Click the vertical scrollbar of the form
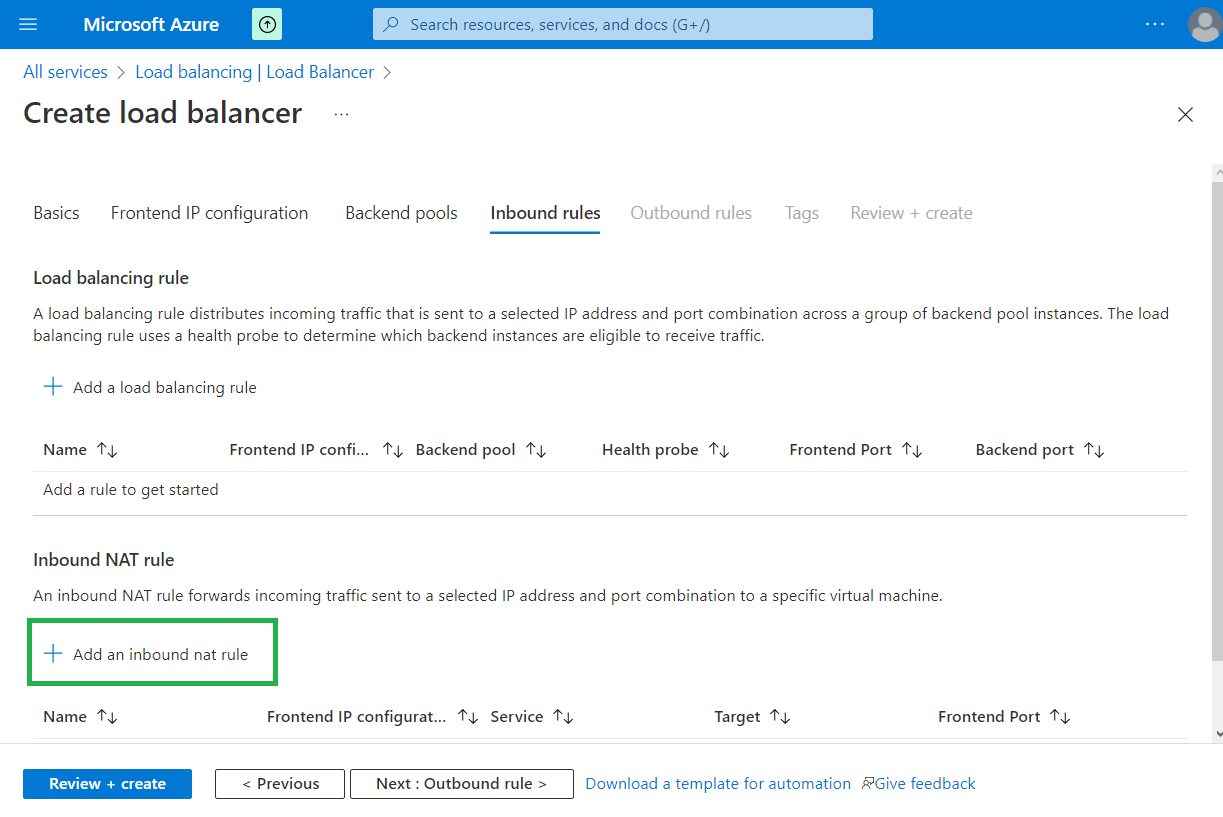The width and height of the screenshot is (1223, 817). point(1217,420)
